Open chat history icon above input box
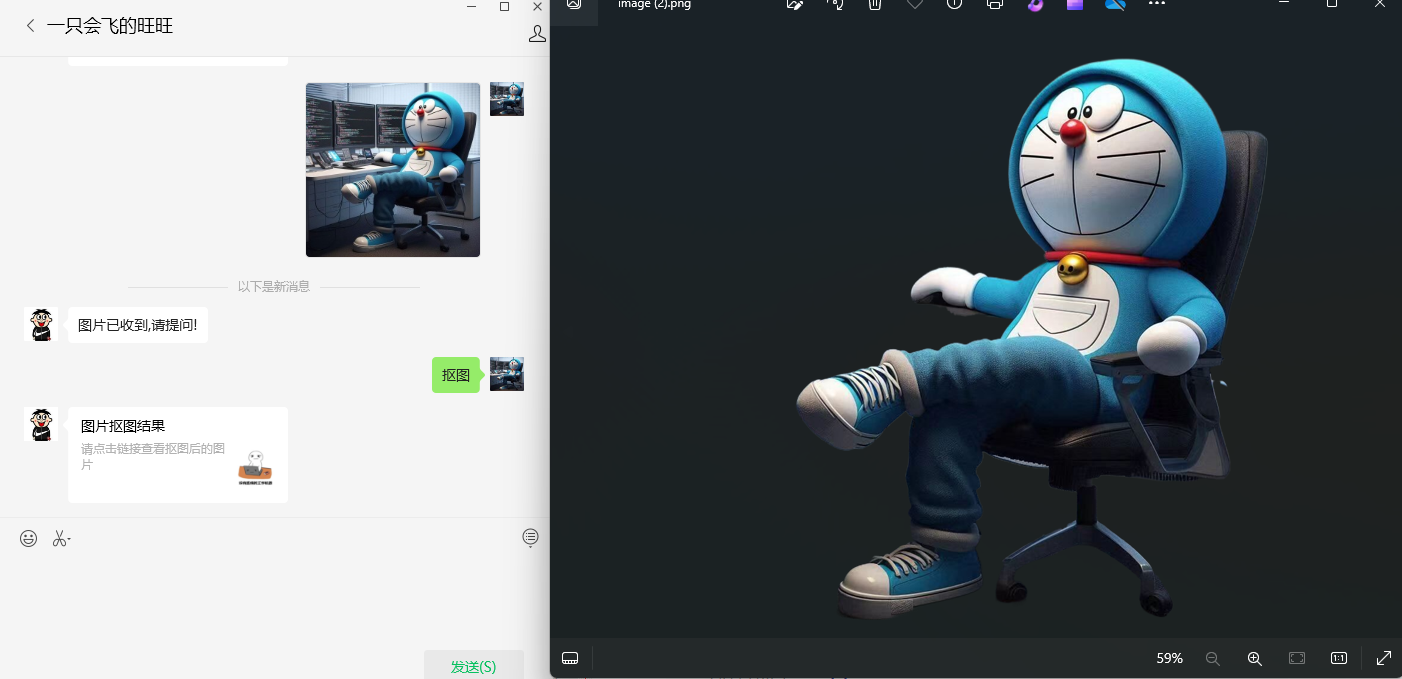This screenshot has width=1402, height=679. pos(531,538)
